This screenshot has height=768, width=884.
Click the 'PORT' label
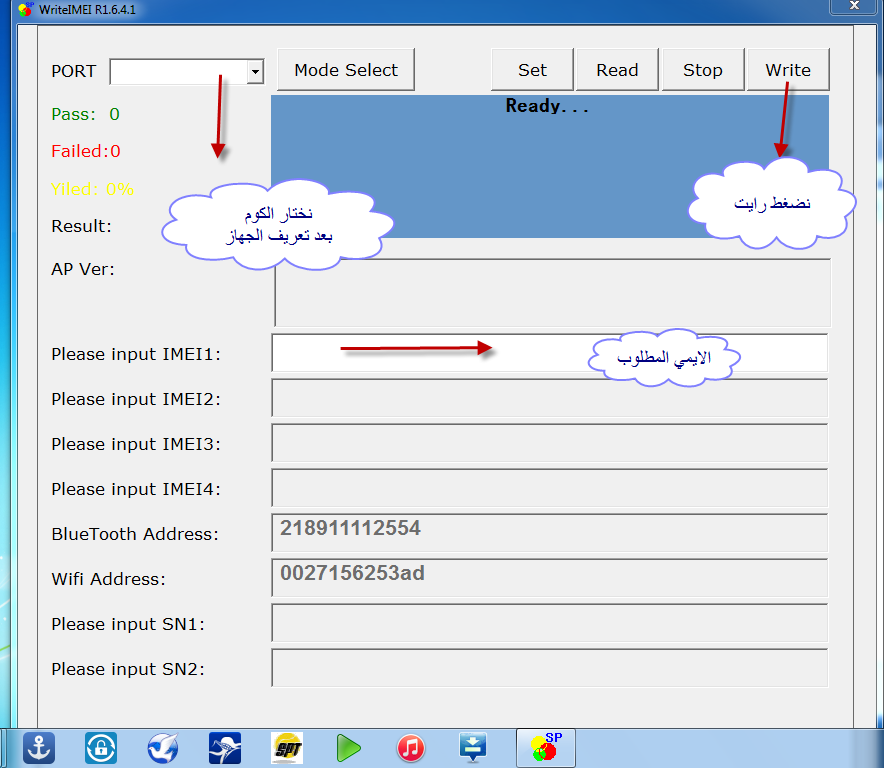pyautogui.click(x=73, y=71)
